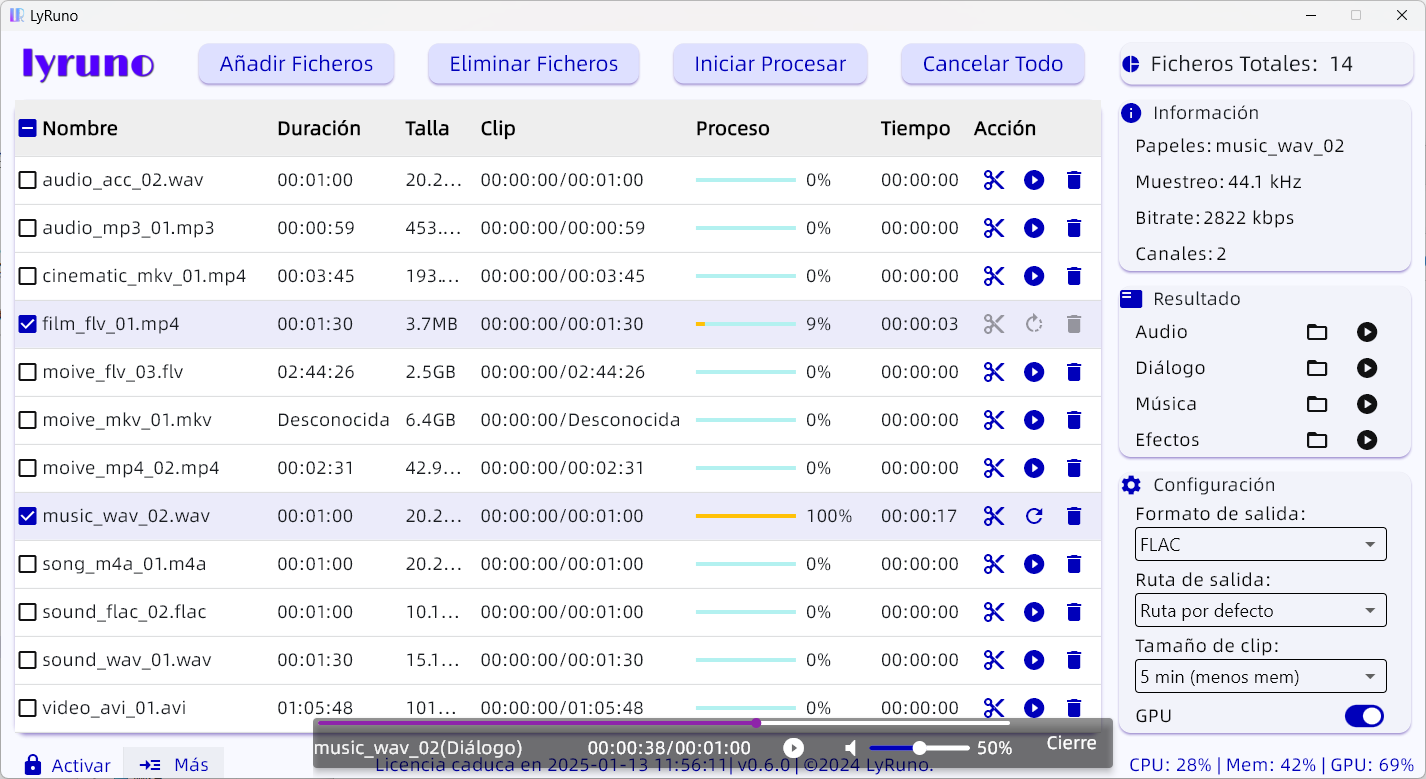Play moive_flv_03.flv using its play action icon

1034,372
